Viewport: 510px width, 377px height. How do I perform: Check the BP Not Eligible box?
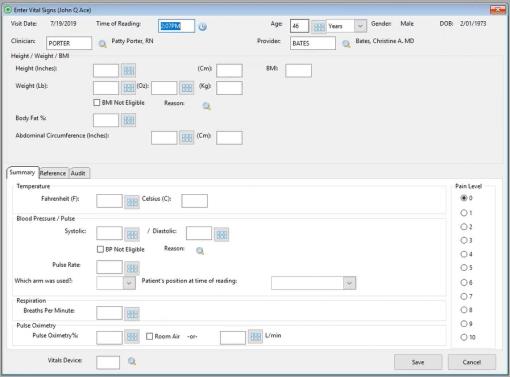click(100, 249)
